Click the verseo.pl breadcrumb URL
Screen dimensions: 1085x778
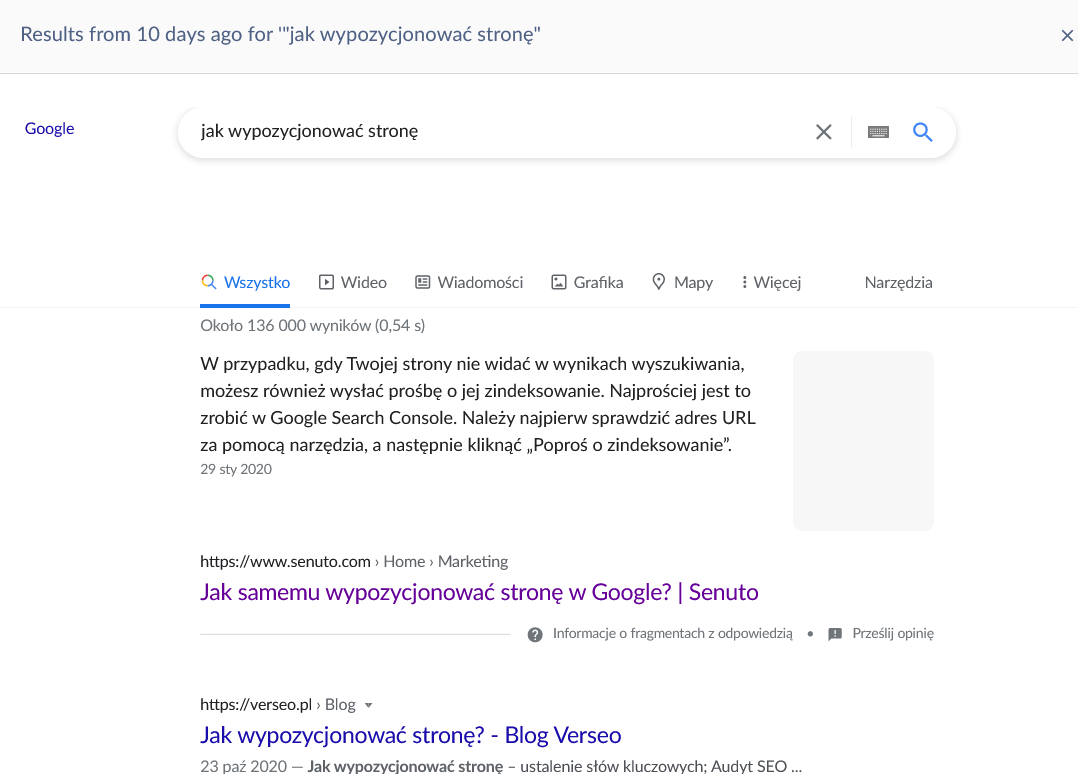[x=277, y=705]
